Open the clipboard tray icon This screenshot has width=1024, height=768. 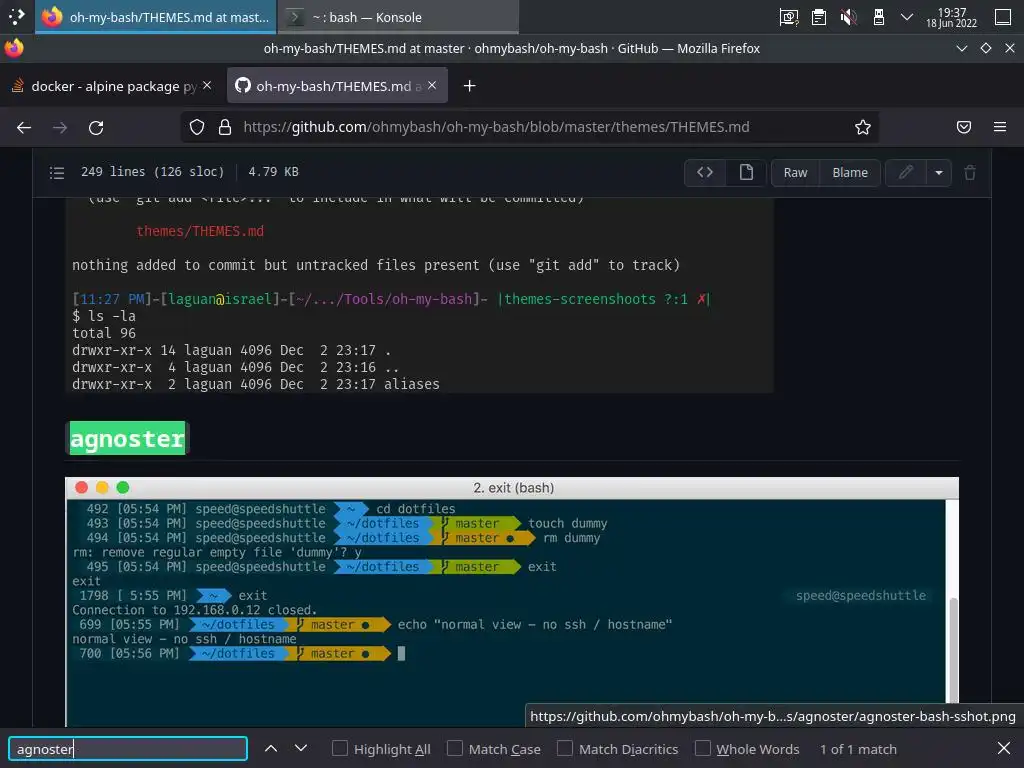click(819, 17)
